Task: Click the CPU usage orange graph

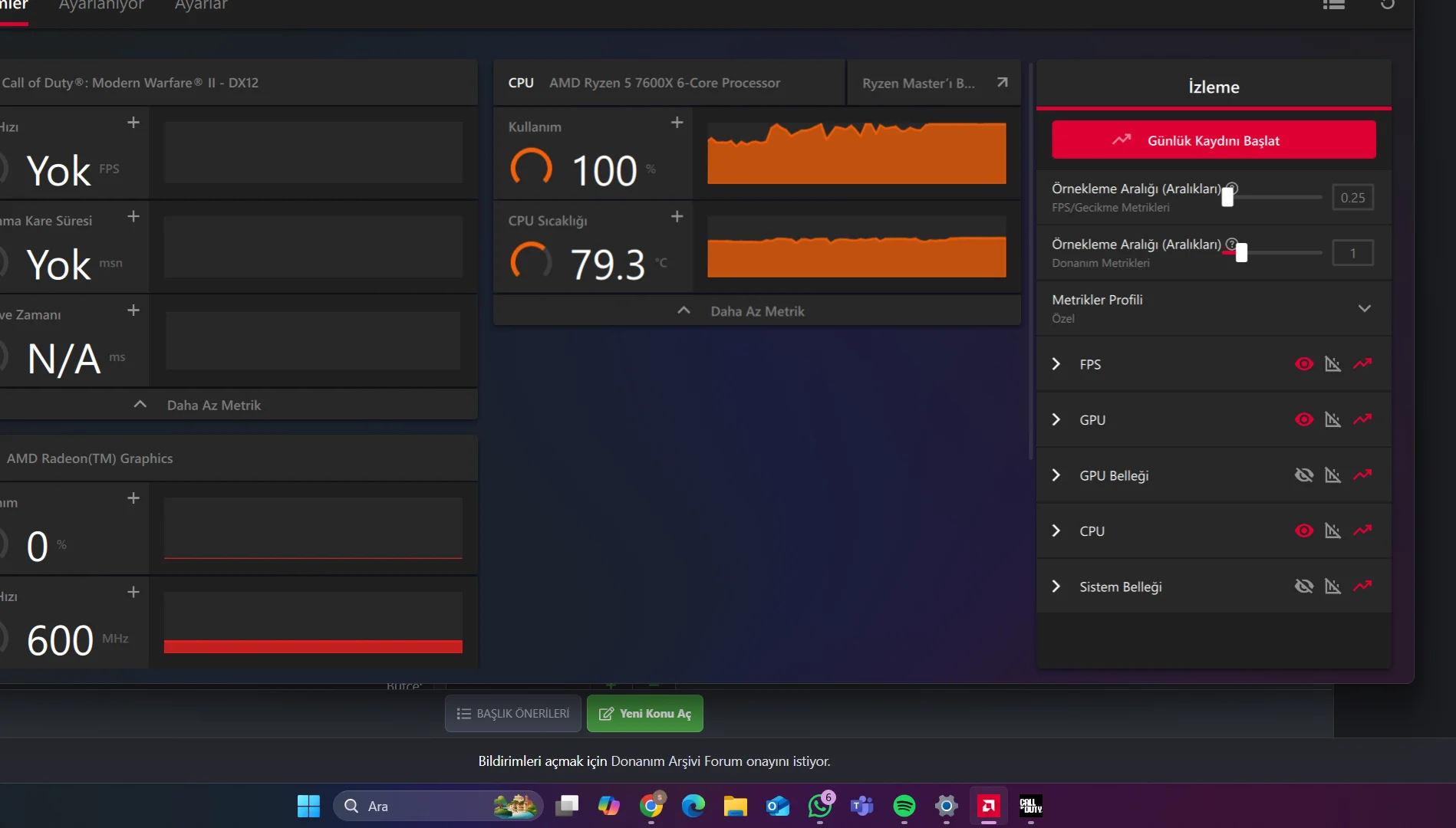Action: click(x=856, y=153)
